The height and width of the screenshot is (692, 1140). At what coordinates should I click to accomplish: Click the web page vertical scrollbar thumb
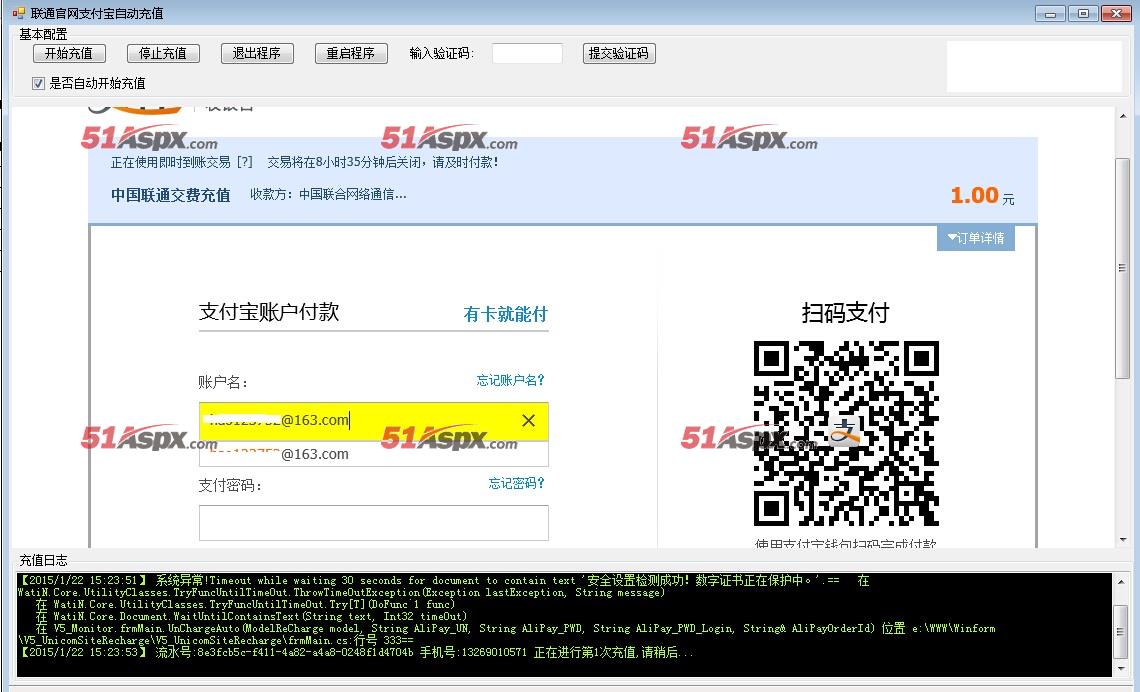(1123, 267)
